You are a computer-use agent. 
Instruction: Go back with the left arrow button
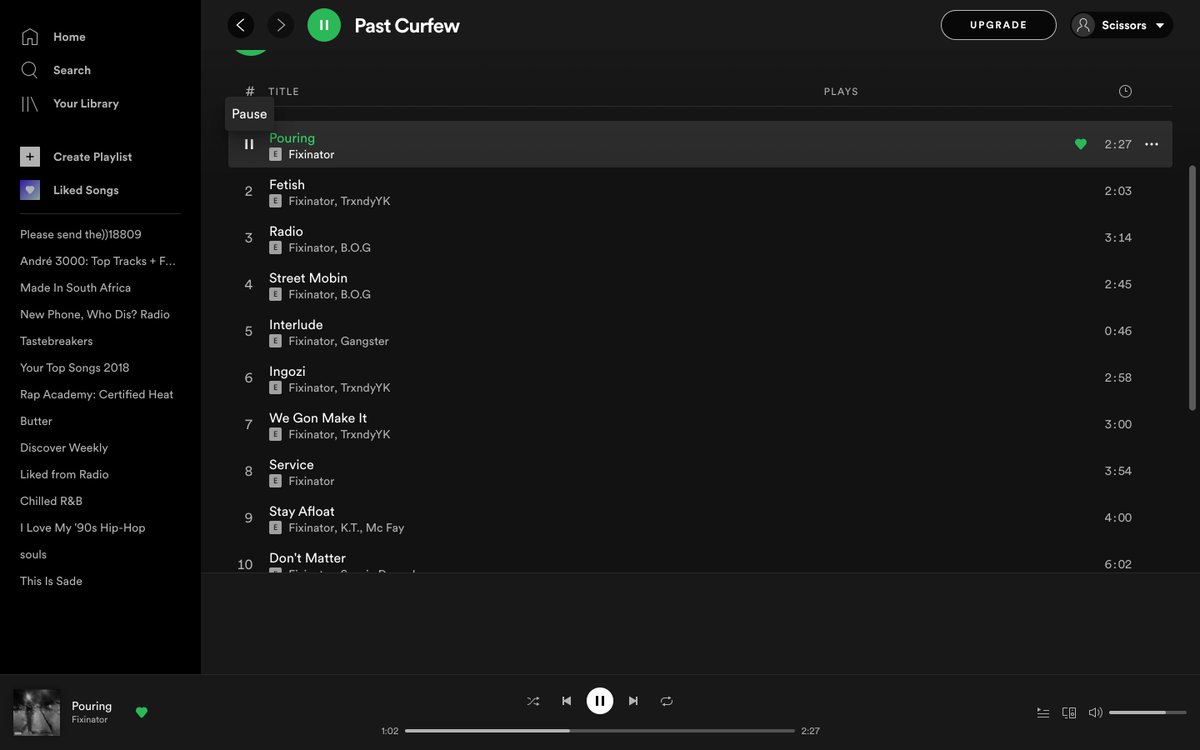240,25
